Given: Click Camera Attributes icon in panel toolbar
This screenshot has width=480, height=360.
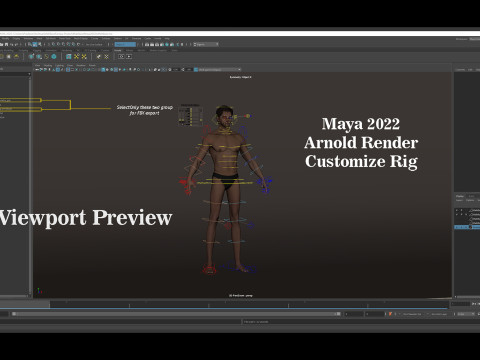Looking at the screenshot, I should pos(45,69).
